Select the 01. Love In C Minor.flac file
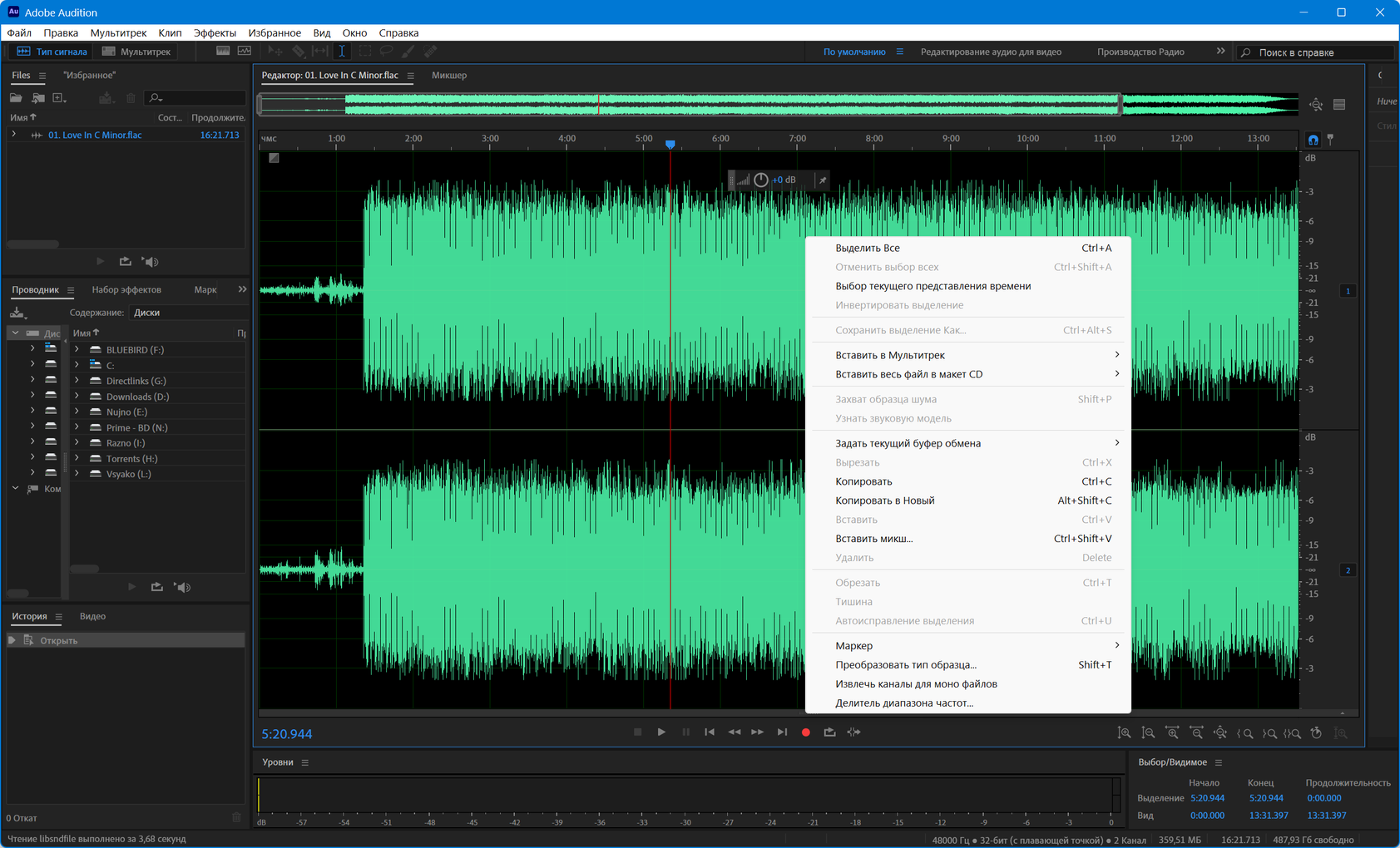Image resolution: width=1400 pixels, height=848 pixels. [95, 135]
